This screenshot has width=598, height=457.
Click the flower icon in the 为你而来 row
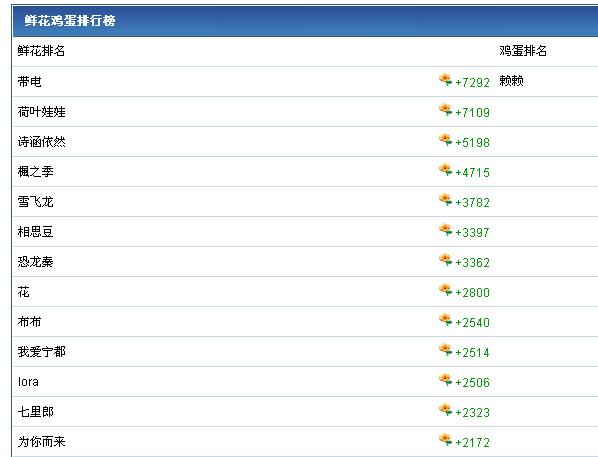[x=445, y=440]
